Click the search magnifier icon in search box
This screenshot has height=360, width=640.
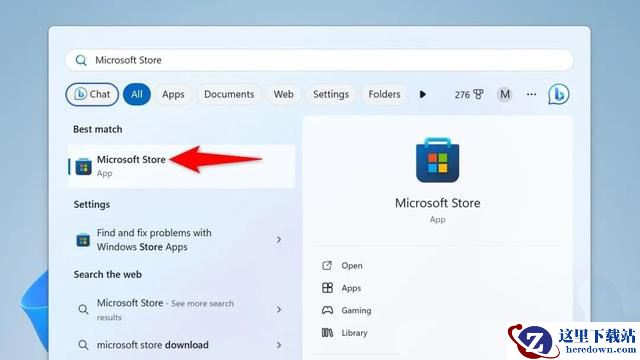81,60
